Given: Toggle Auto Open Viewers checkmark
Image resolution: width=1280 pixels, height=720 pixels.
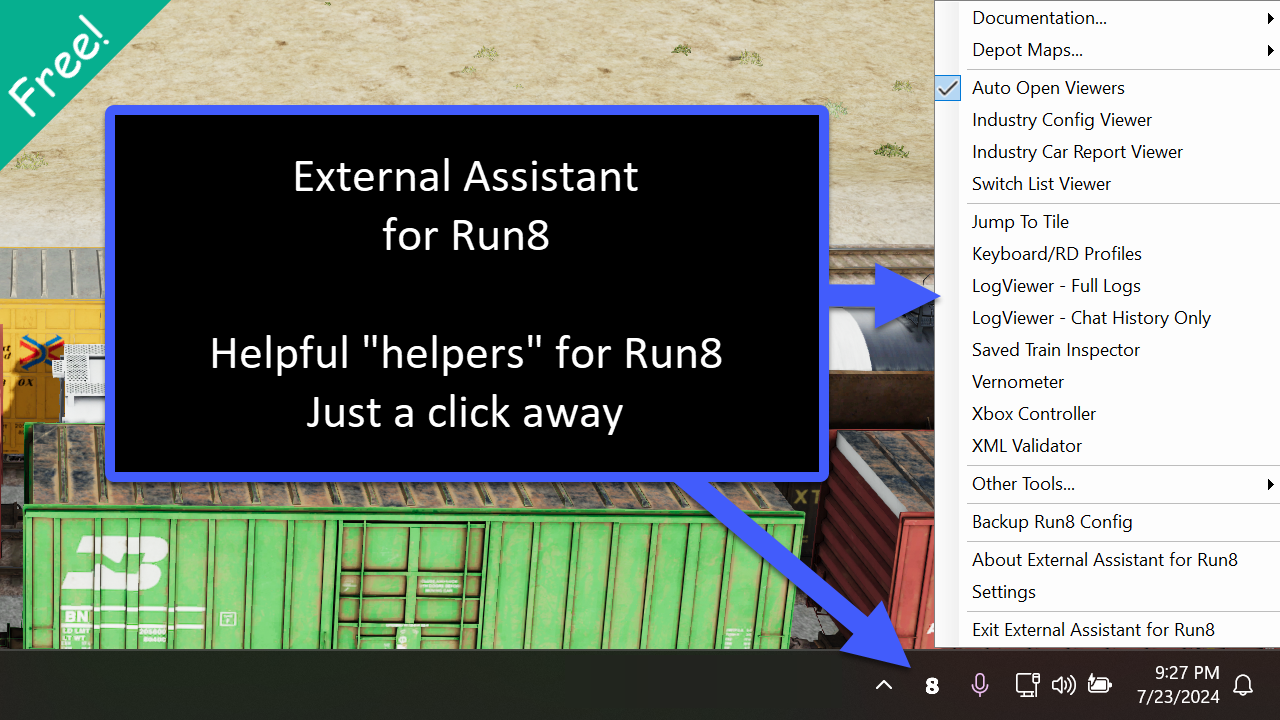Looking at the screenshot, I should pyautogui.click(x=1048, y=88).
